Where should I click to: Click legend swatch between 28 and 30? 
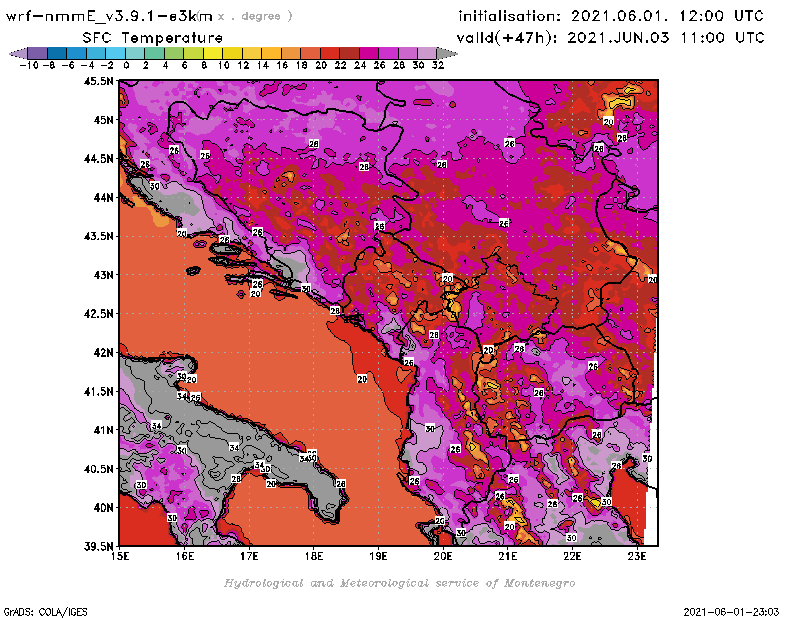pyautogui.click(x=408, y=53)
